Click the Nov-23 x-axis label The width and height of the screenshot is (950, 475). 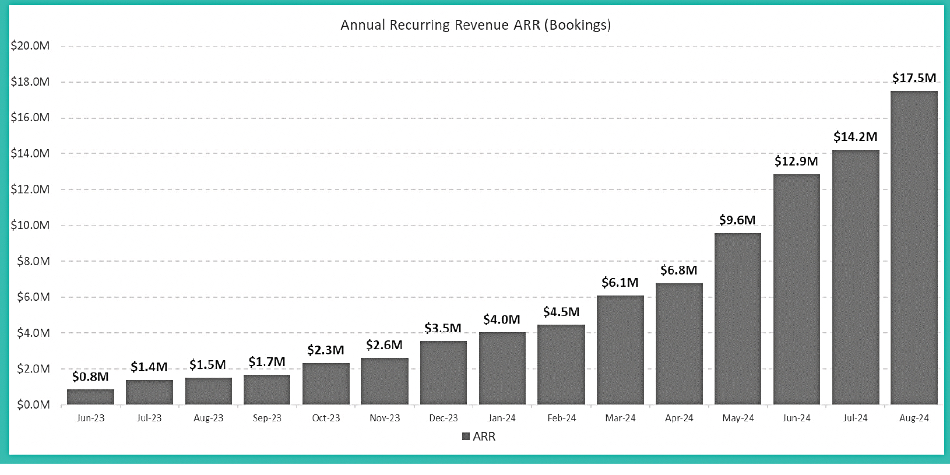(385, 417)
